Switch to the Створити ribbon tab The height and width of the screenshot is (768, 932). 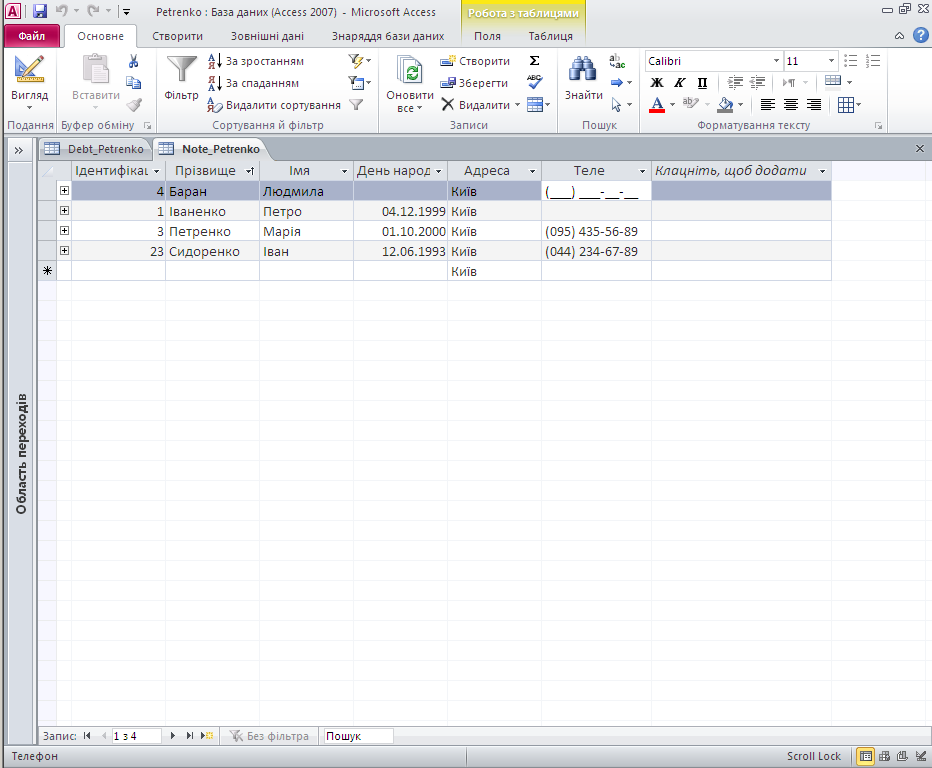177,36
